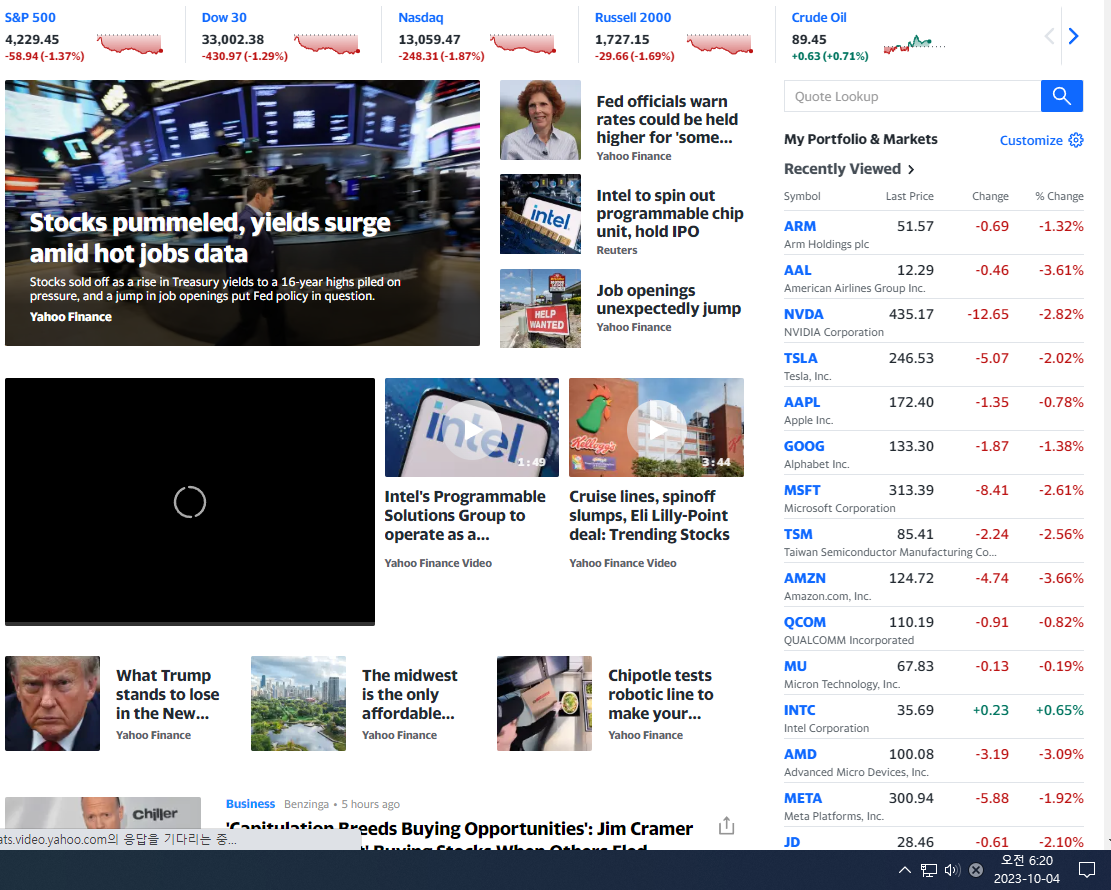
Task: Click the Crude Oil sparkline chart
Action: click(914, 44)
